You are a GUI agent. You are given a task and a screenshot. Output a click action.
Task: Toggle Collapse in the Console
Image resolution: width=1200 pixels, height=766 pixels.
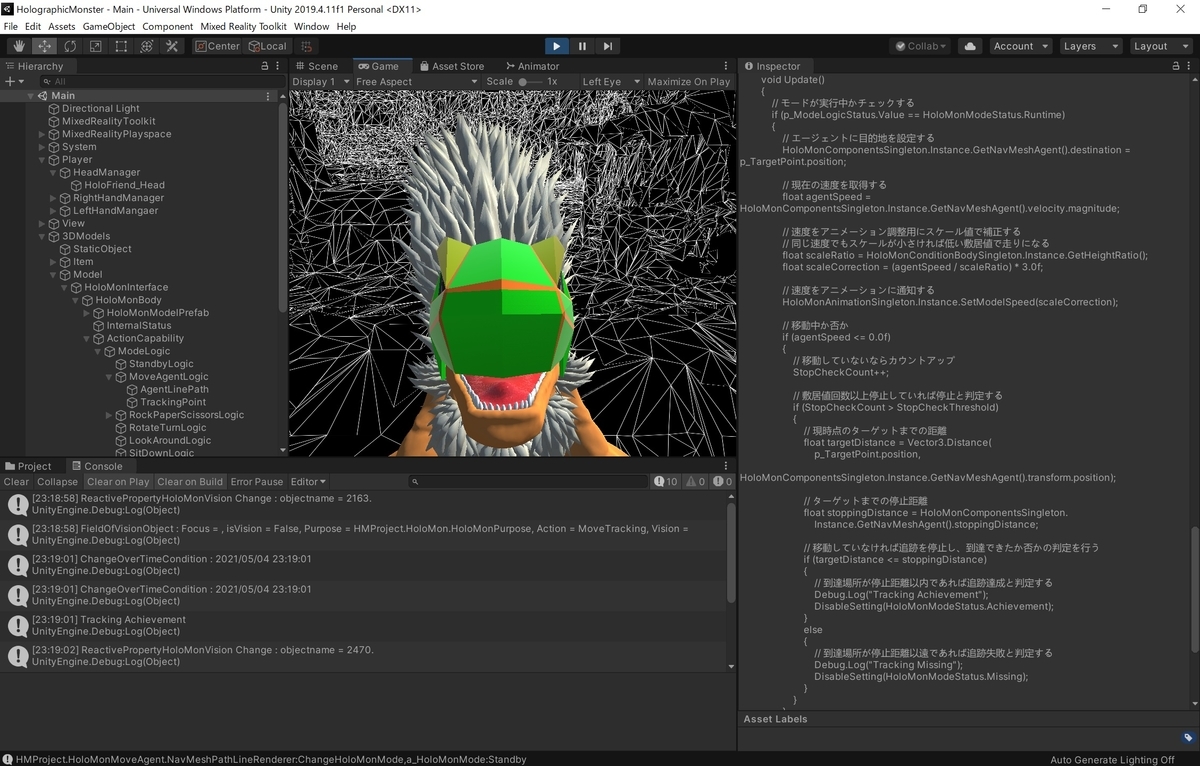(57, 482)
